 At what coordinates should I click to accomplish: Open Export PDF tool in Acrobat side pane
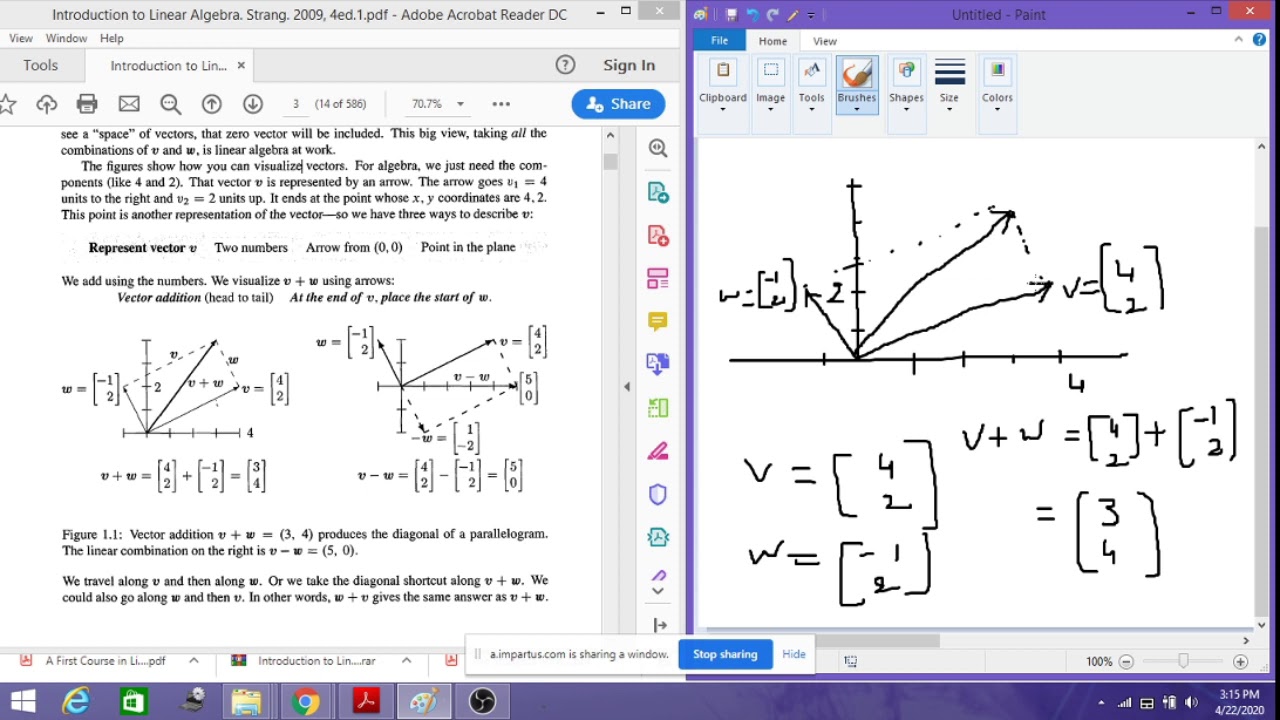pyautogui.click(x=658, y=191)
